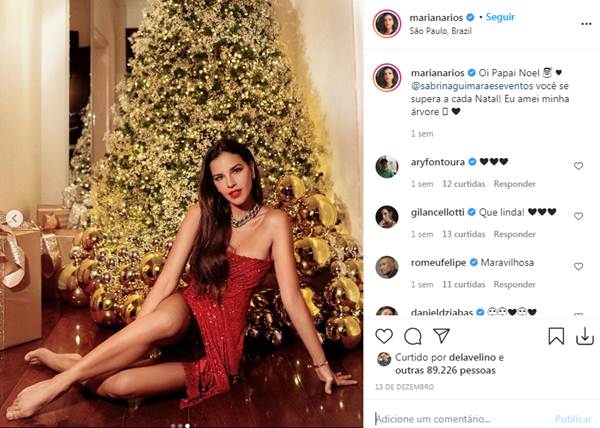This screenshot has height=428, width=600.
Task: Like aryfontoura's comment
Action: click(x=578, y=166)
